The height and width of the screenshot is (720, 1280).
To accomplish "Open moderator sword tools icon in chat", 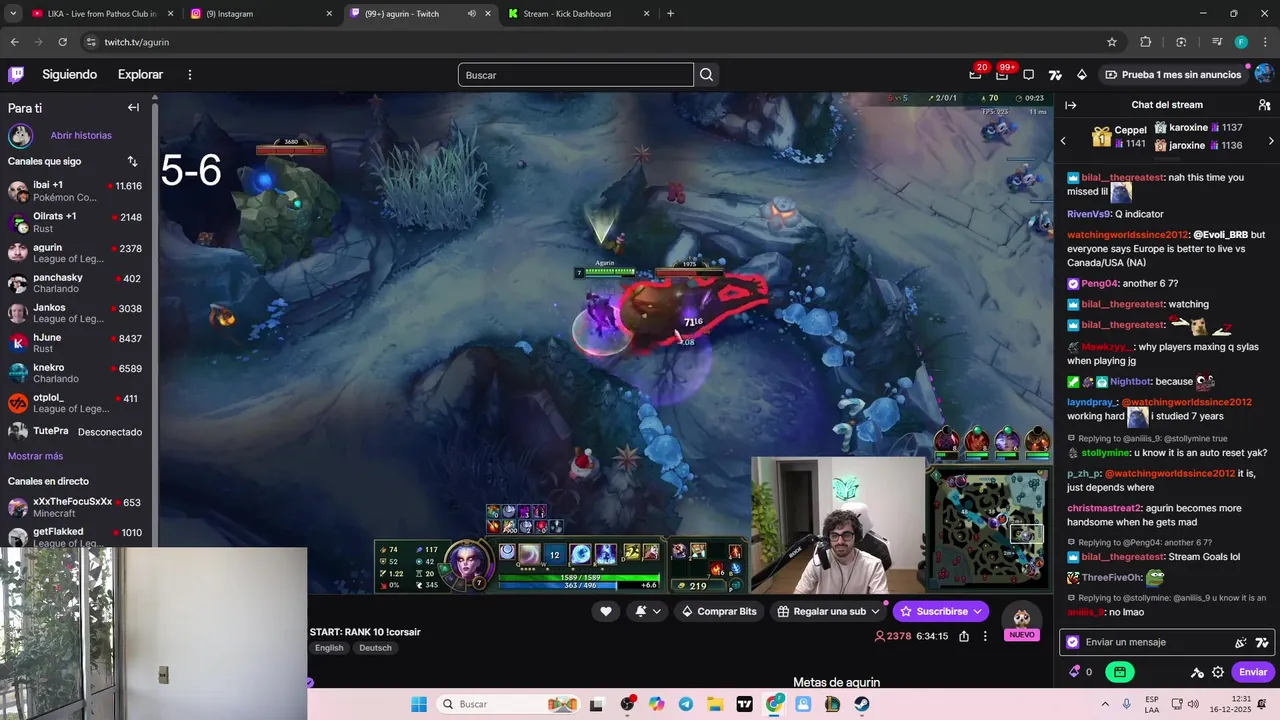I will click(x=1197, y=672).
